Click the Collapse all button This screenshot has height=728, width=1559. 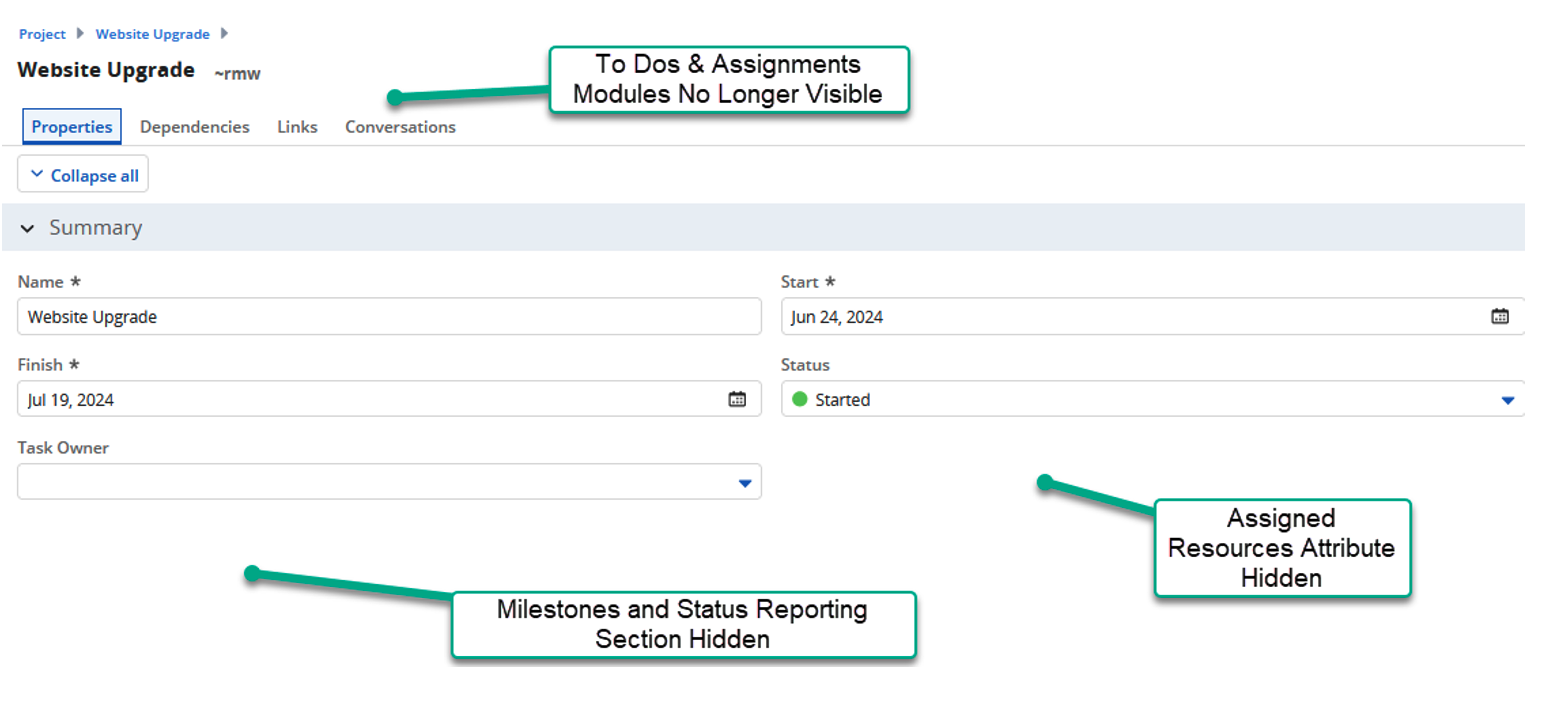pos(83,175)
